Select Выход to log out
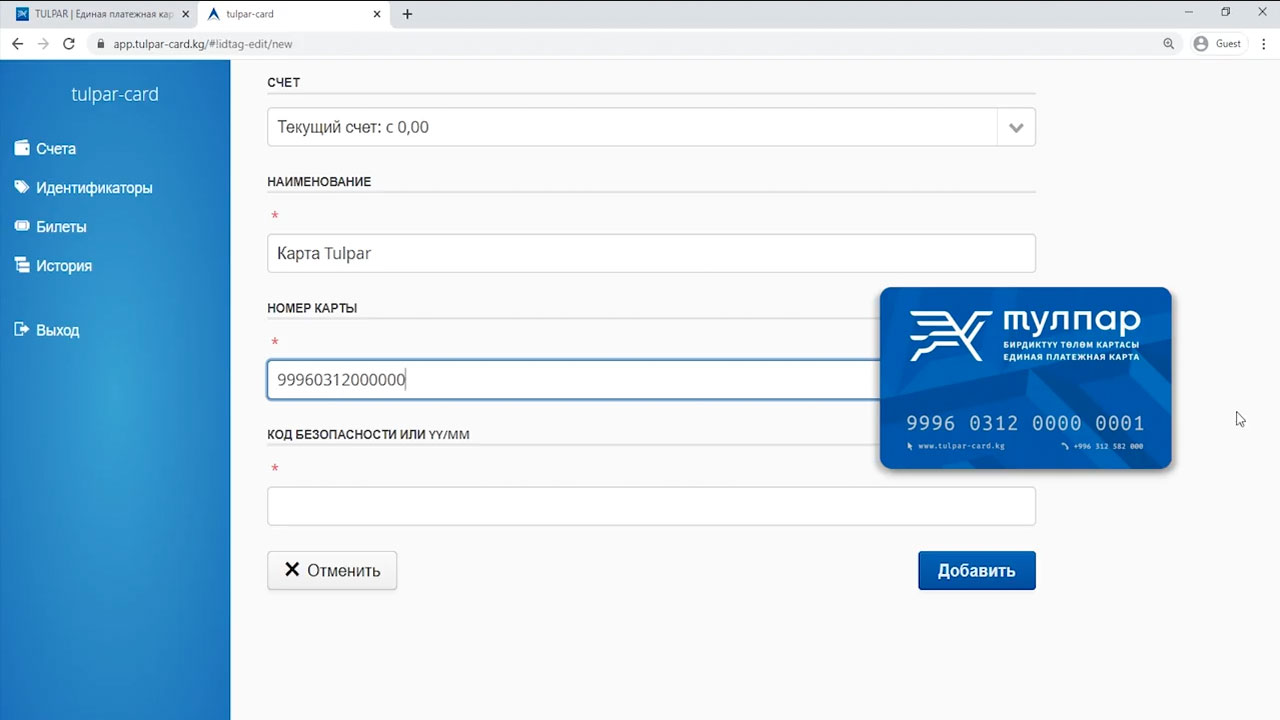This screenshot has height=720, width=1280. point(57,329)
